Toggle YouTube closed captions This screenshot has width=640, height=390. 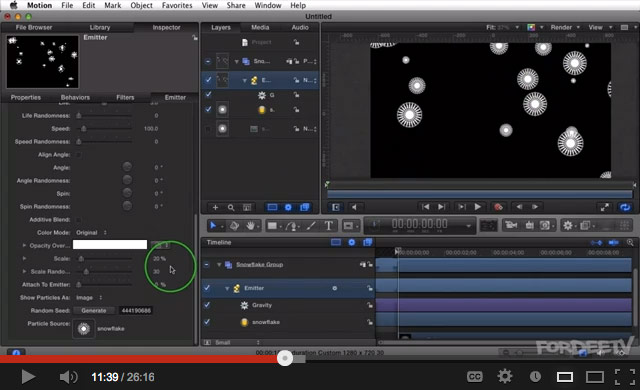pyautogui.click(x=475, y=377)
